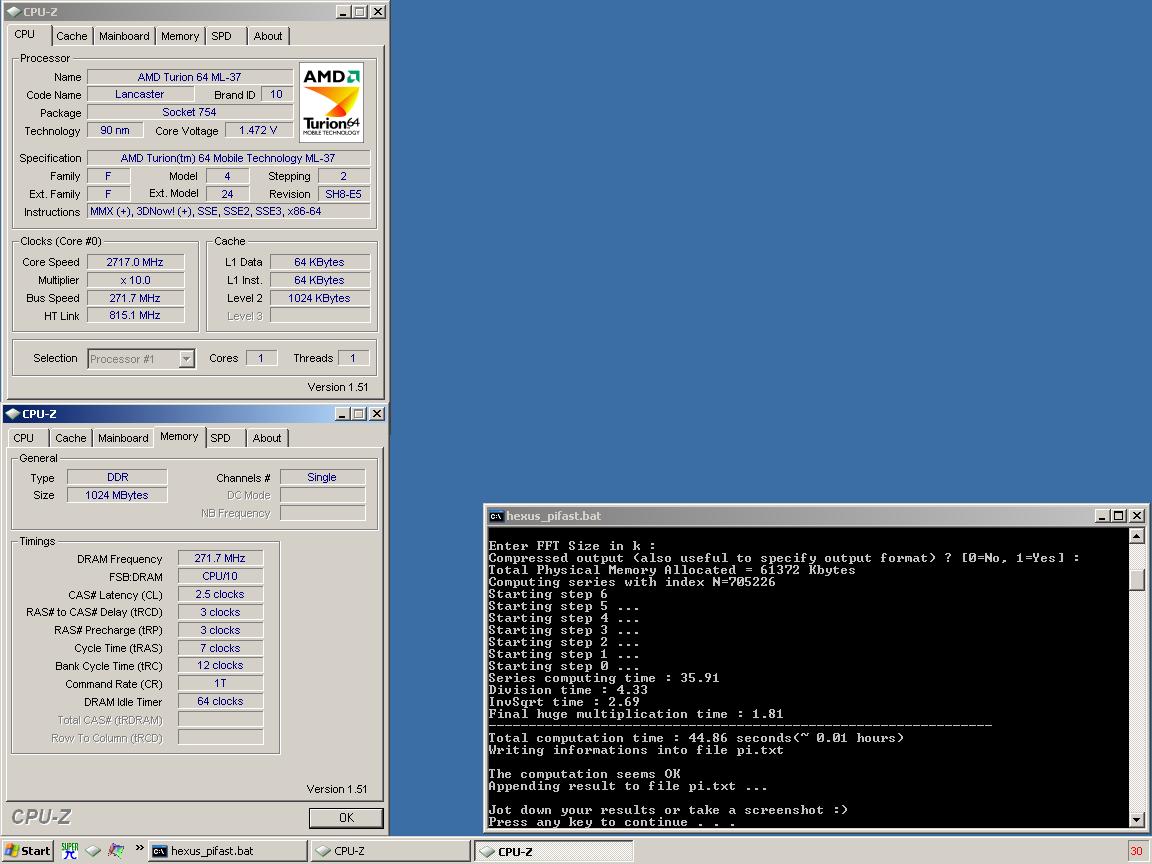Image resolution: width=1152 pixels, height=864 pixels.
Task: Click the HT Link value 815.1 MHz
Action: tap(135, 315)
